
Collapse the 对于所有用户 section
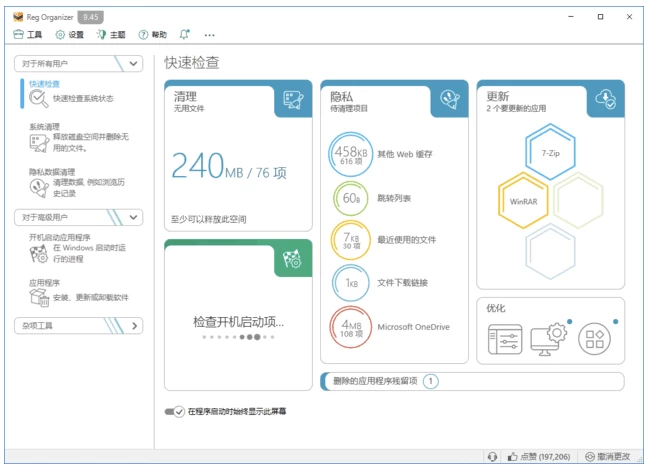coord(136,63)
